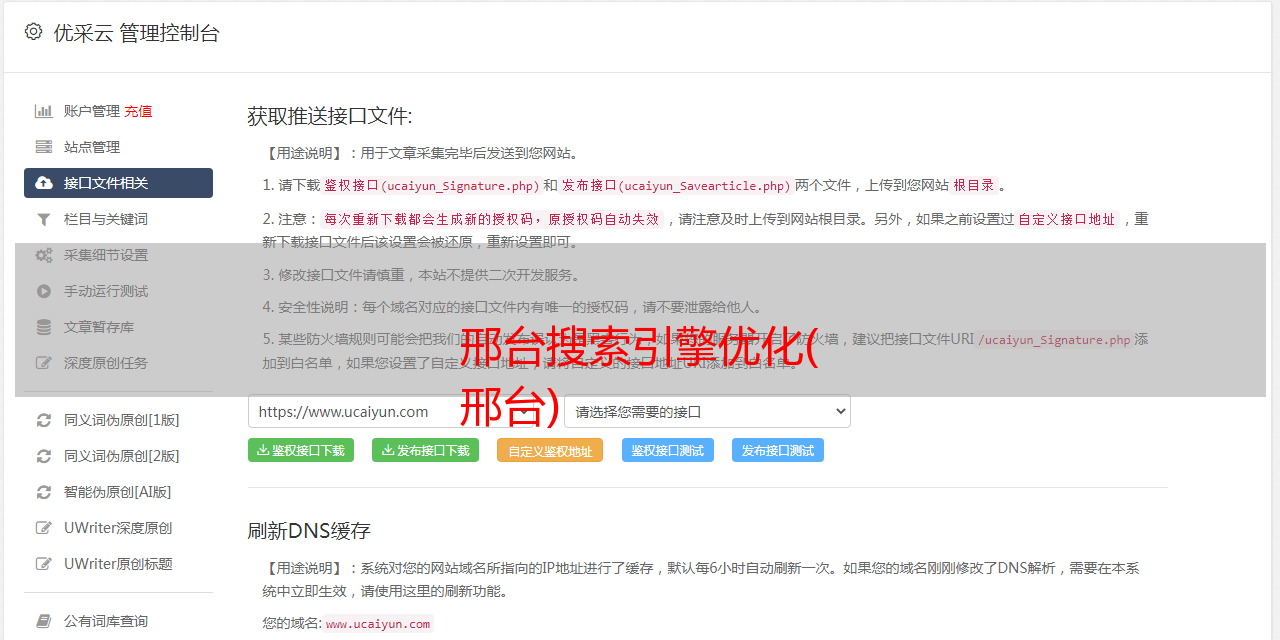Click the 鉴权接口(ucaiyun_Signature.php) code text
Screen dimensions: 1280x640
(431, 185)
